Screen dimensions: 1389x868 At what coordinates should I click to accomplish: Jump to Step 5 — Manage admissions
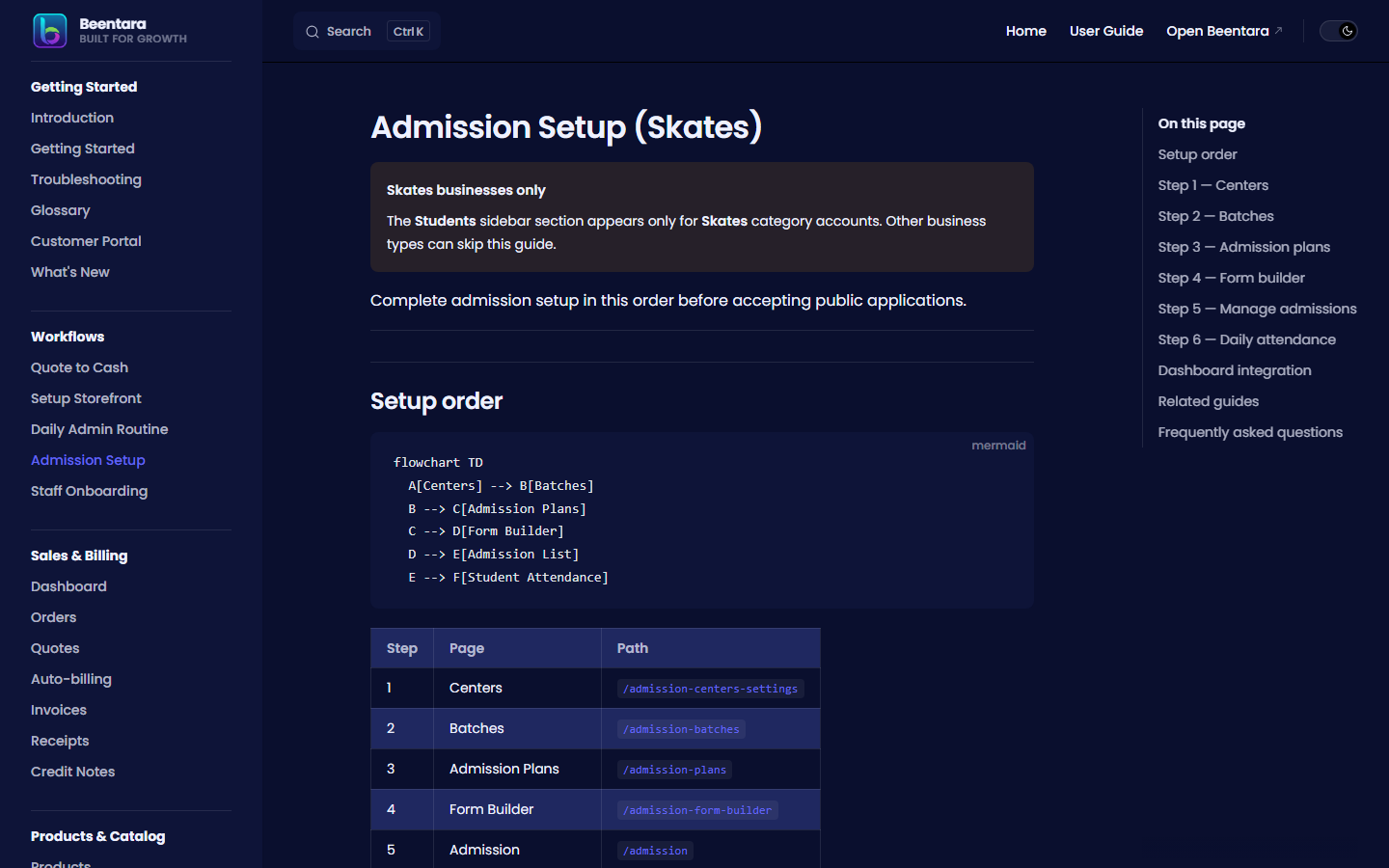pos(1257,309)
